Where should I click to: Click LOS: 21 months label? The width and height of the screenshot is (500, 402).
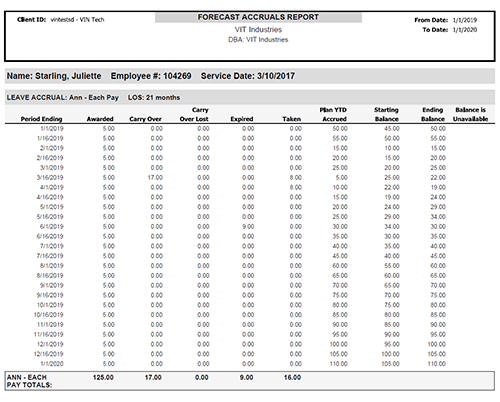click(154, 98)
